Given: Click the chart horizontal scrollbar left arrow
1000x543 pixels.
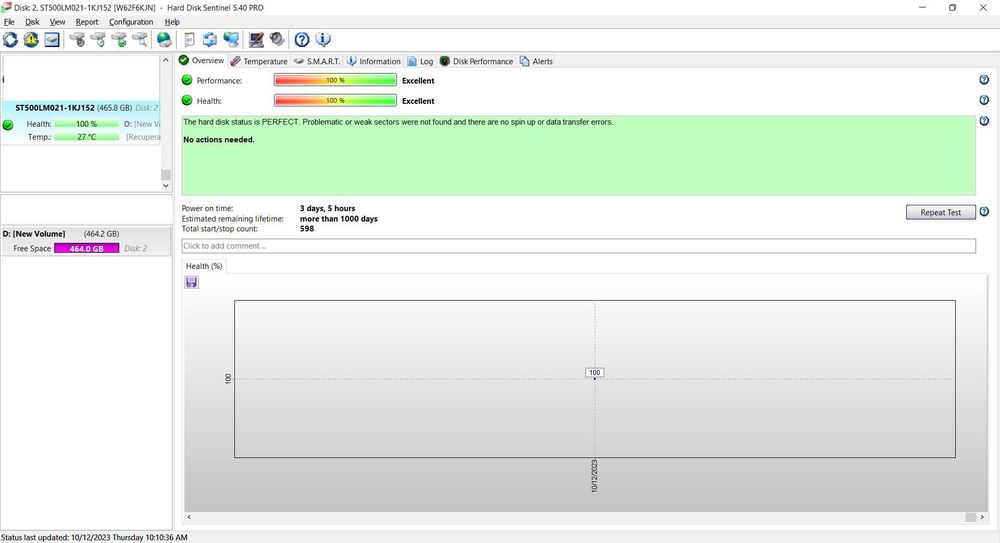Looking at the screenshot, I should pyautogui.click(x=189, y=517).
